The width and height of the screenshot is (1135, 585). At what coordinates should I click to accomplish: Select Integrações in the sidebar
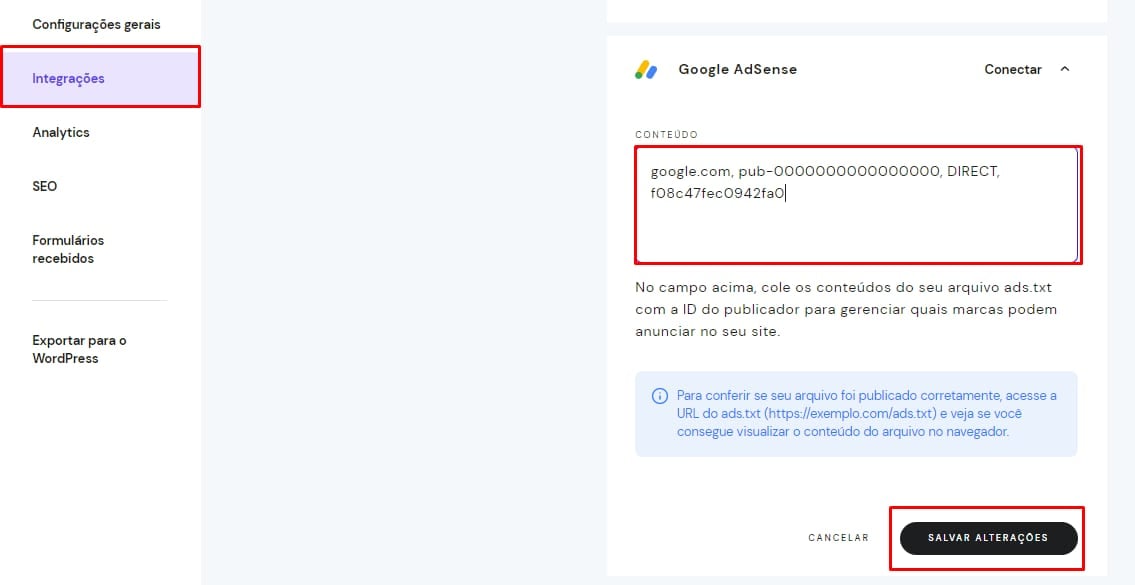(68, 78)
